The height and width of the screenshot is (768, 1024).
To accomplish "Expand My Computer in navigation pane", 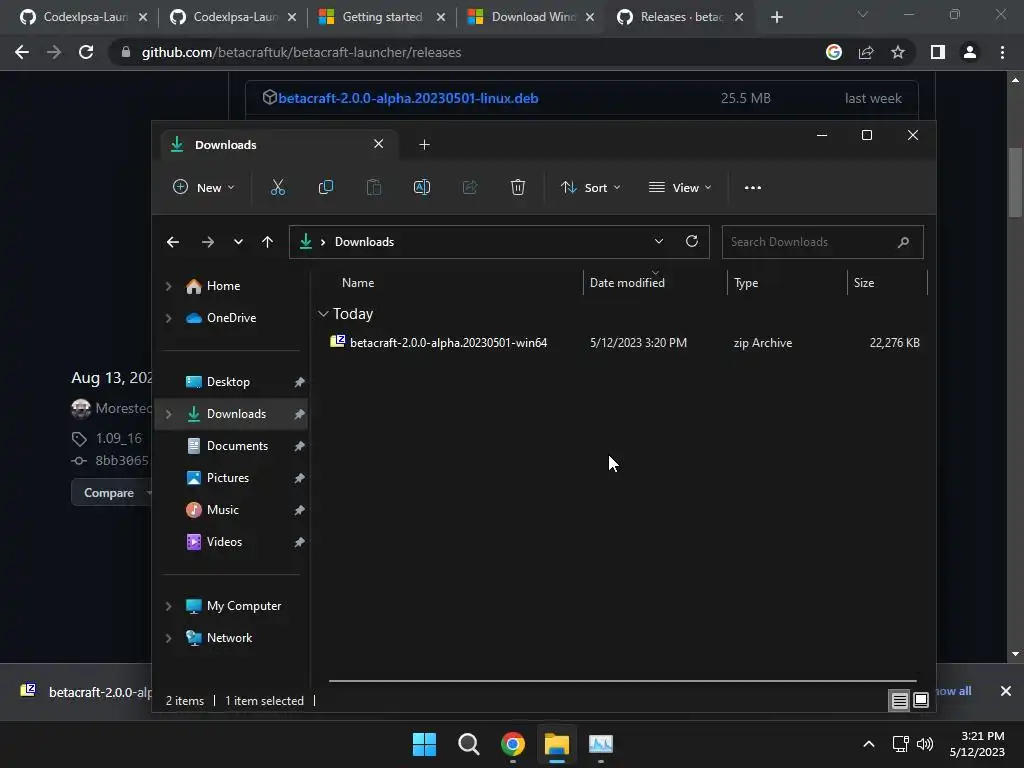I will (168, 606).
